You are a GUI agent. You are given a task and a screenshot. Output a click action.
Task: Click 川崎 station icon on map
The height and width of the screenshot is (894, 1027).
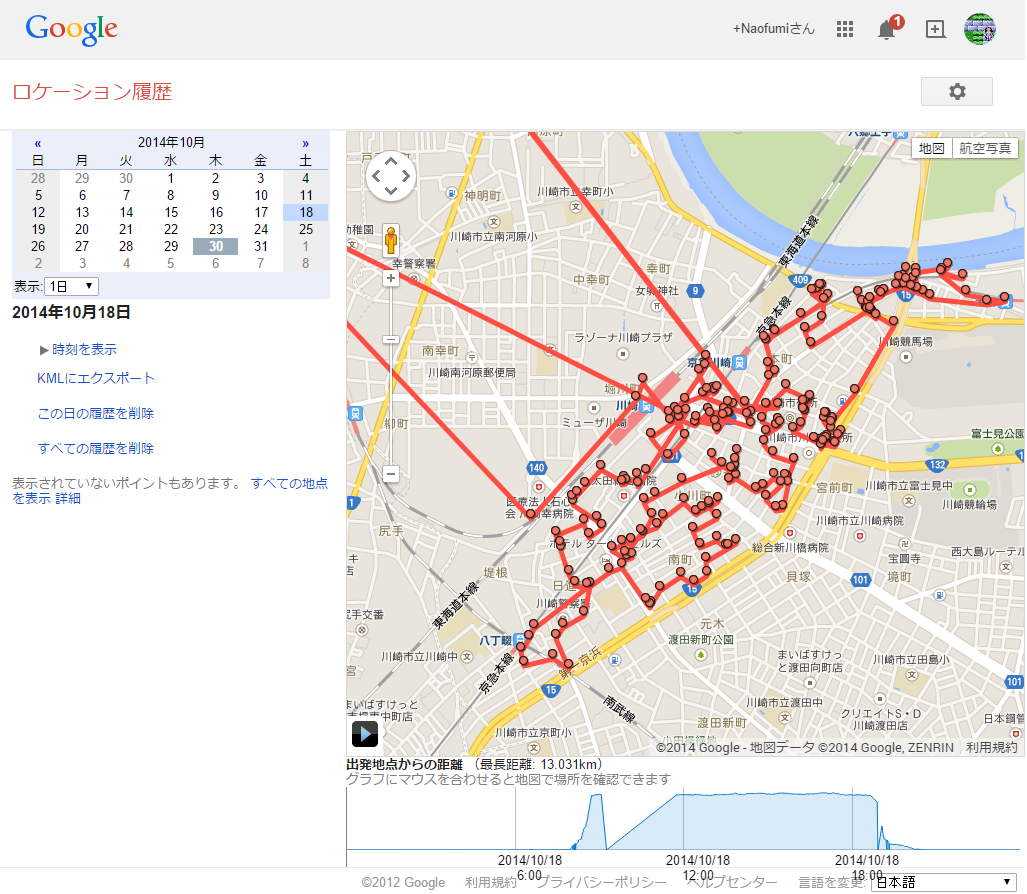pyautogui.click(x=646, y=407)
